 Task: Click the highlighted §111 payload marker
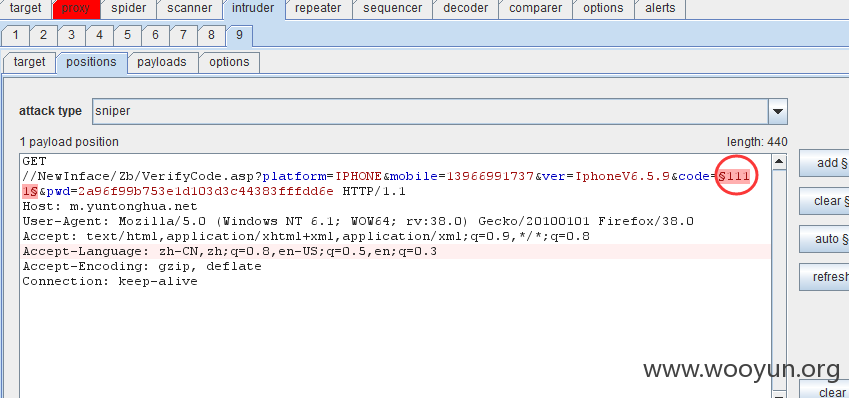click(x=734, y=176)
